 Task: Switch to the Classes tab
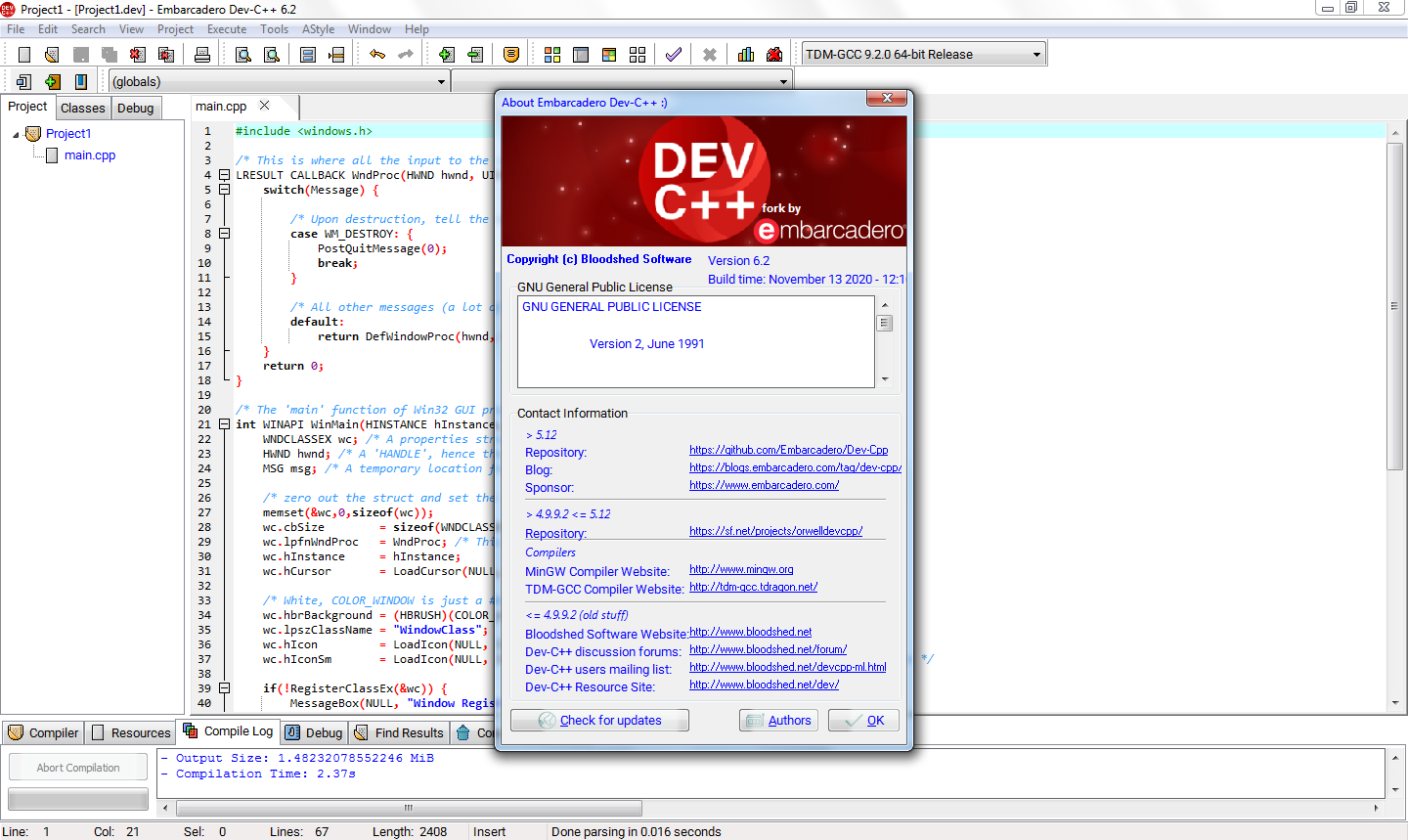(x=82, y=108)
